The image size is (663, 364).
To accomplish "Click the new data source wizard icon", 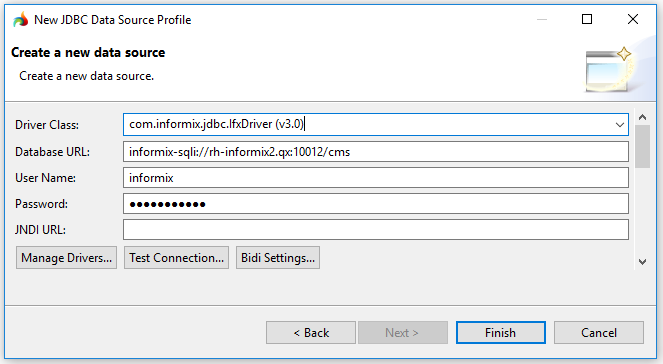I will point(608,69).
